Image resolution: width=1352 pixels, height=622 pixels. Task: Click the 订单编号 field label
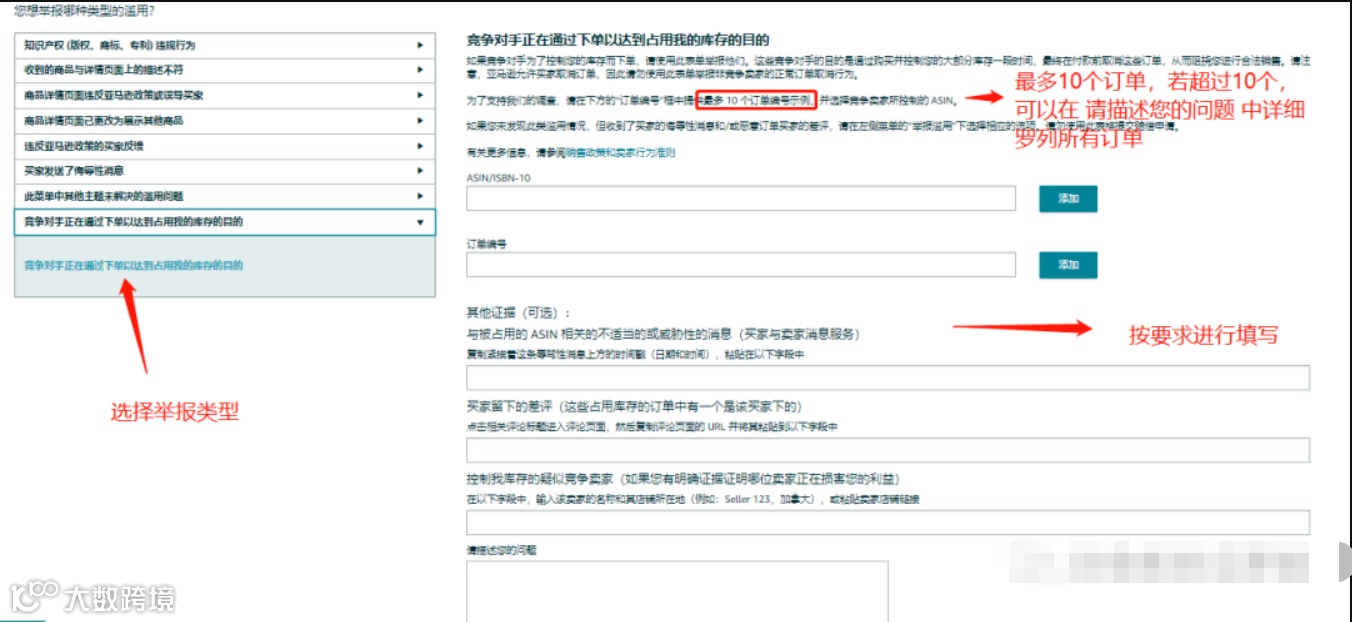(x=487, y=243)
